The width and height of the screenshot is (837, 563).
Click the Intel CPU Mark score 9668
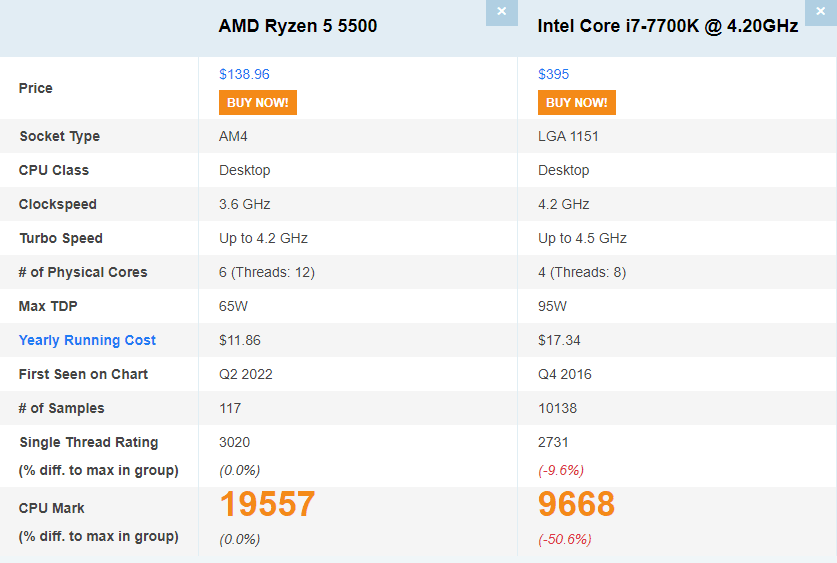pos(576,505)
